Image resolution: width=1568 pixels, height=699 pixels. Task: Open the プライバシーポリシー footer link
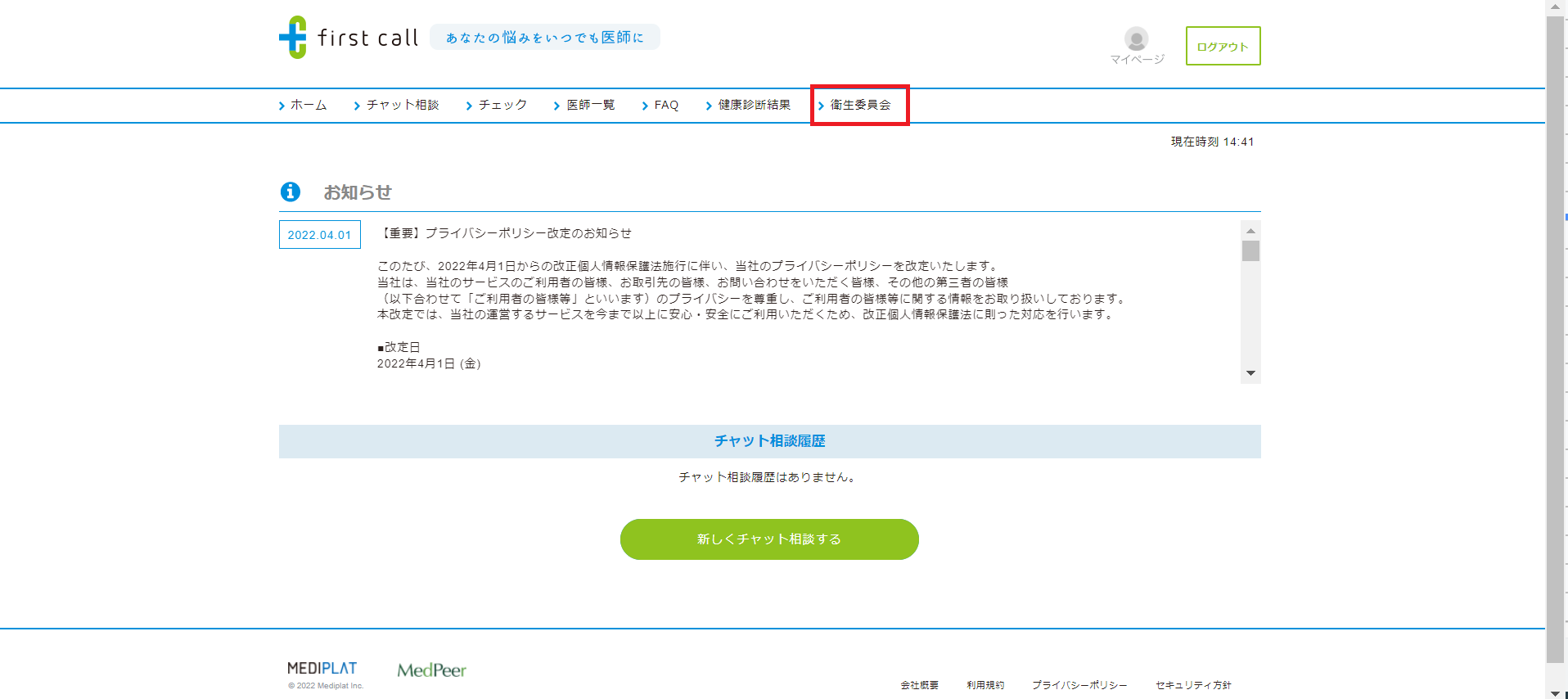point(1079,685)
